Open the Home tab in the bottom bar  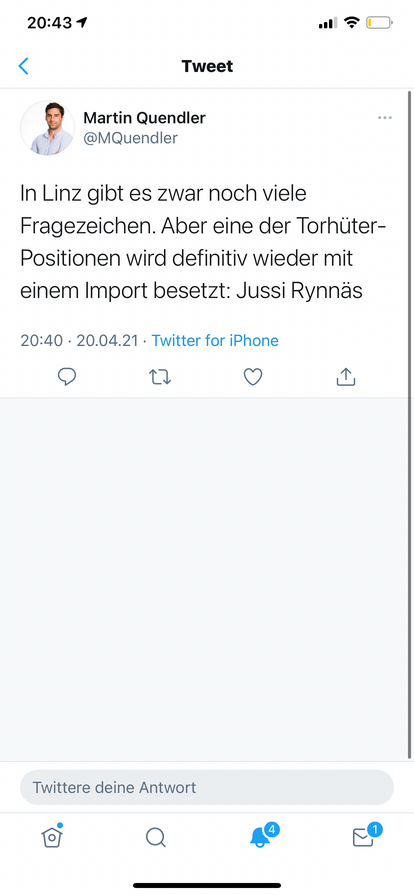tap(51, 837)
